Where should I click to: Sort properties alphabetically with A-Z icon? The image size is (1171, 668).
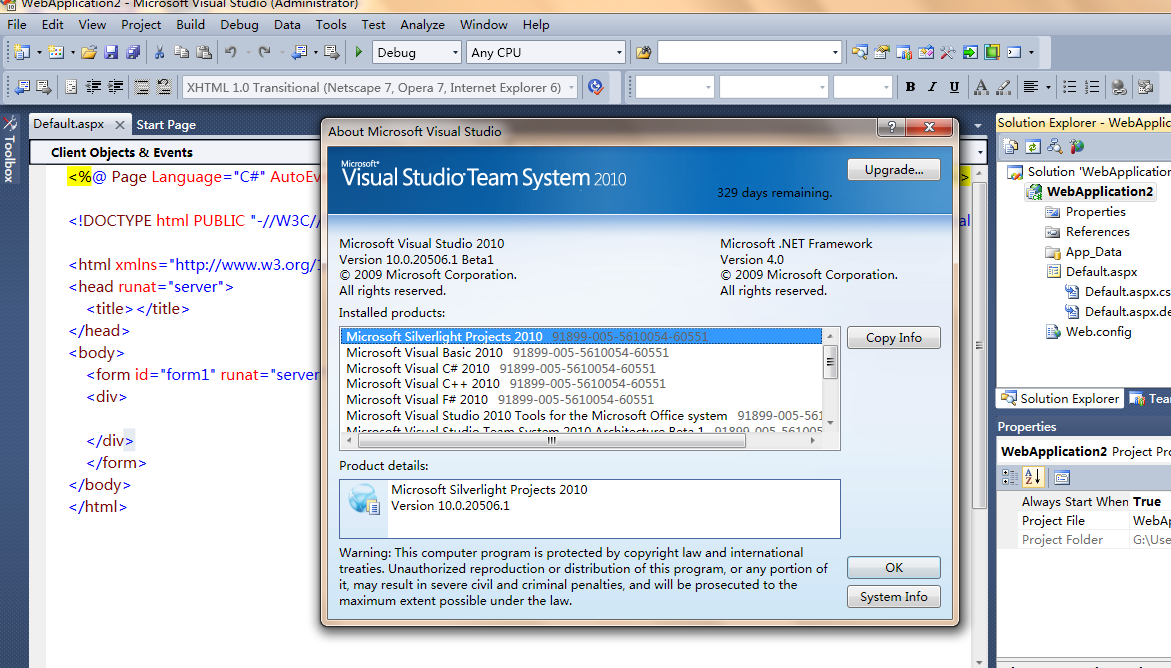coord(1033,477)
